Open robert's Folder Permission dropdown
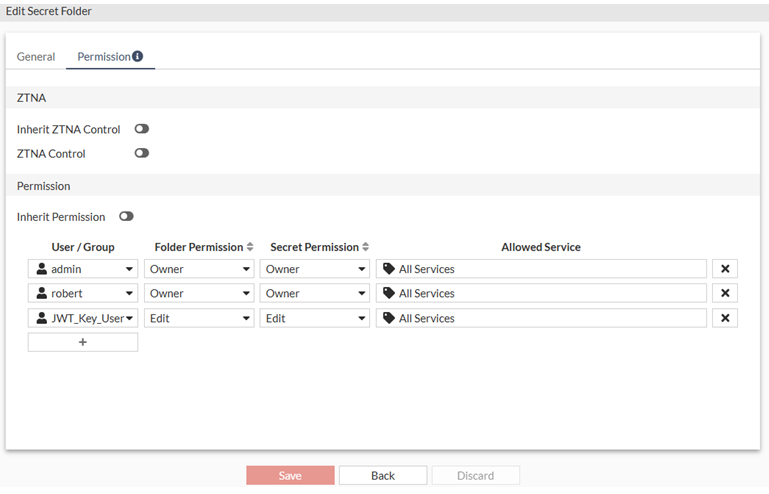 [x=199, y=293]
